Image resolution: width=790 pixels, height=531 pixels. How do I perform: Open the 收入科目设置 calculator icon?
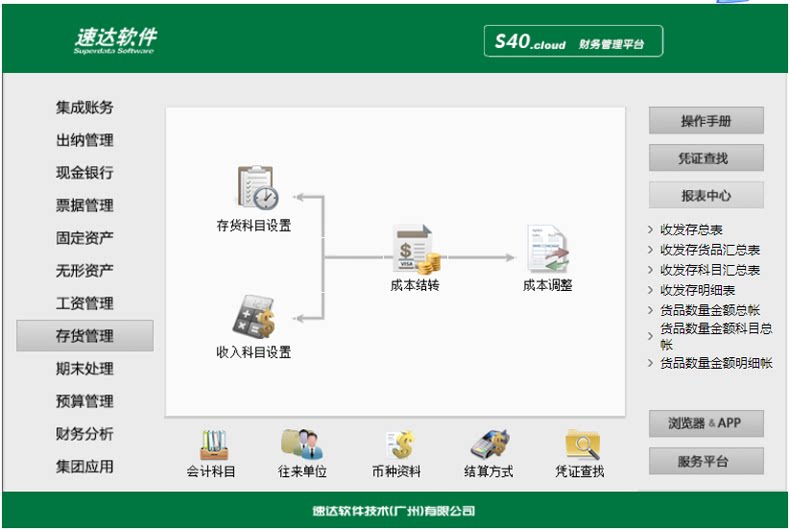pos(254,316)
